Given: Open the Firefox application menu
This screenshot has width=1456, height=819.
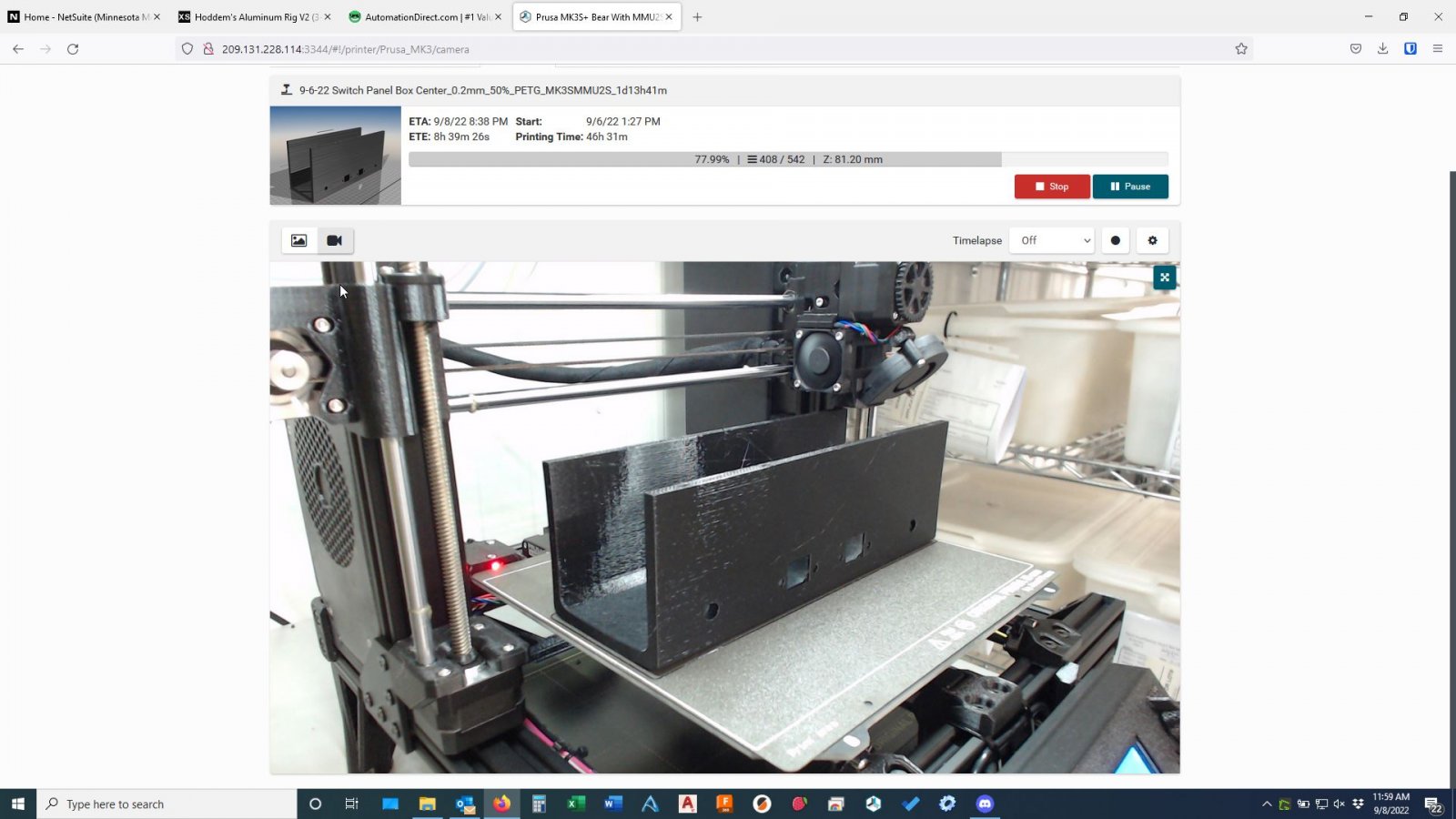Looking at the screenshot, I should 1438,49.
